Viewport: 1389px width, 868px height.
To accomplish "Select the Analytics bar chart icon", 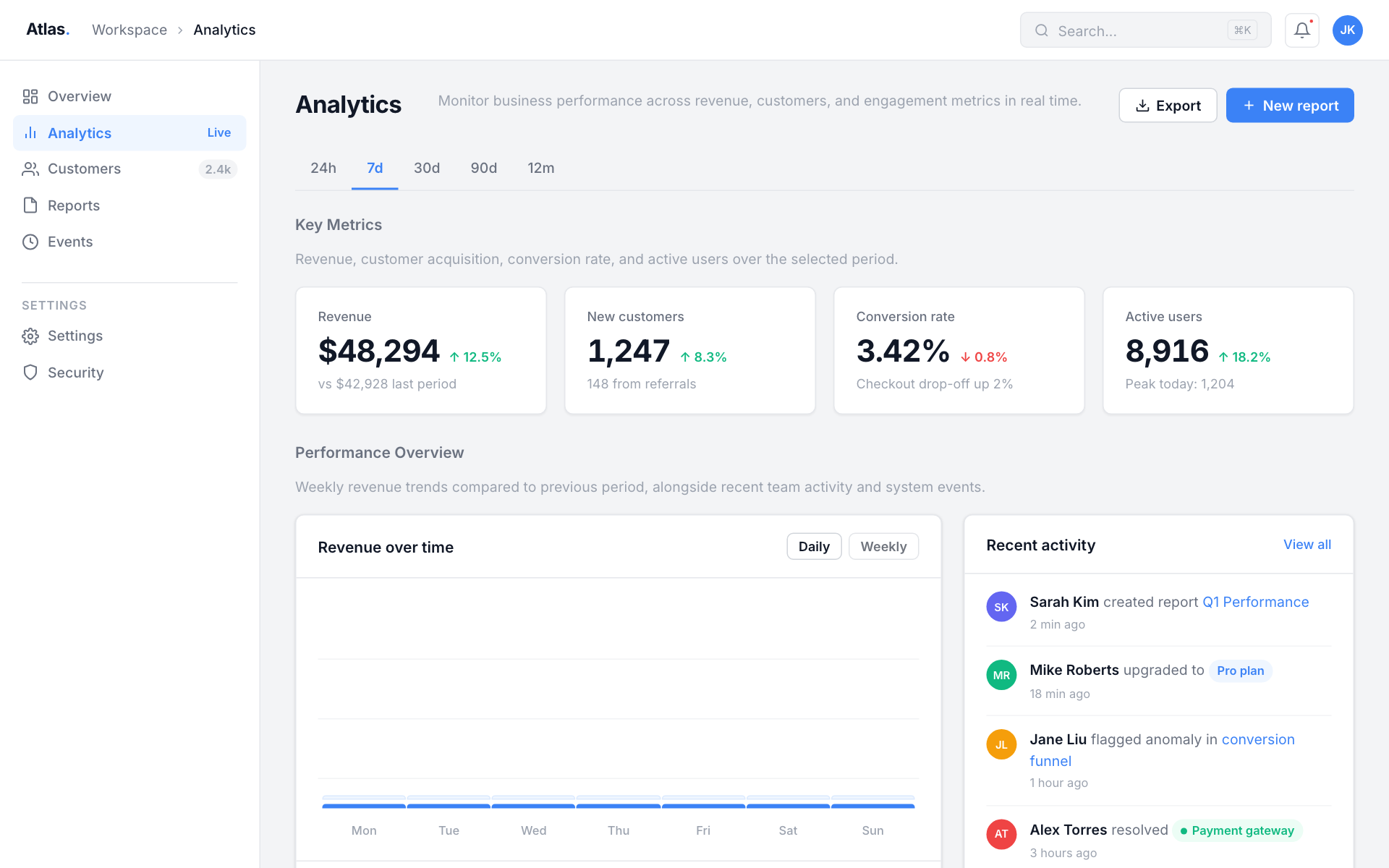I will coord(30,133).
